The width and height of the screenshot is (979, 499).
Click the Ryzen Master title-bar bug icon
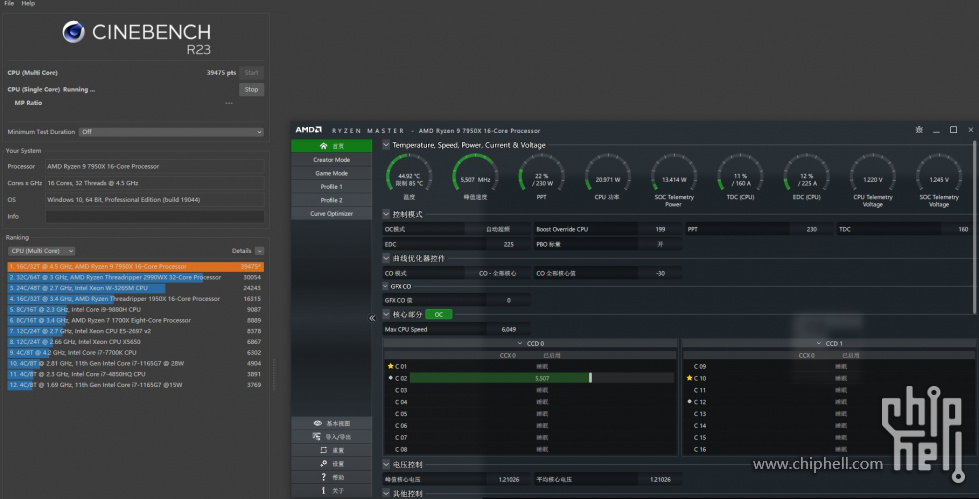[918, 130]
